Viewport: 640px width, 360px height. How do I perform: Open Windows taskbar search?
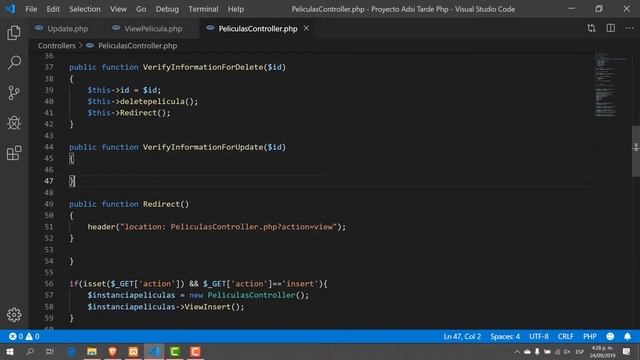(30, 351)
